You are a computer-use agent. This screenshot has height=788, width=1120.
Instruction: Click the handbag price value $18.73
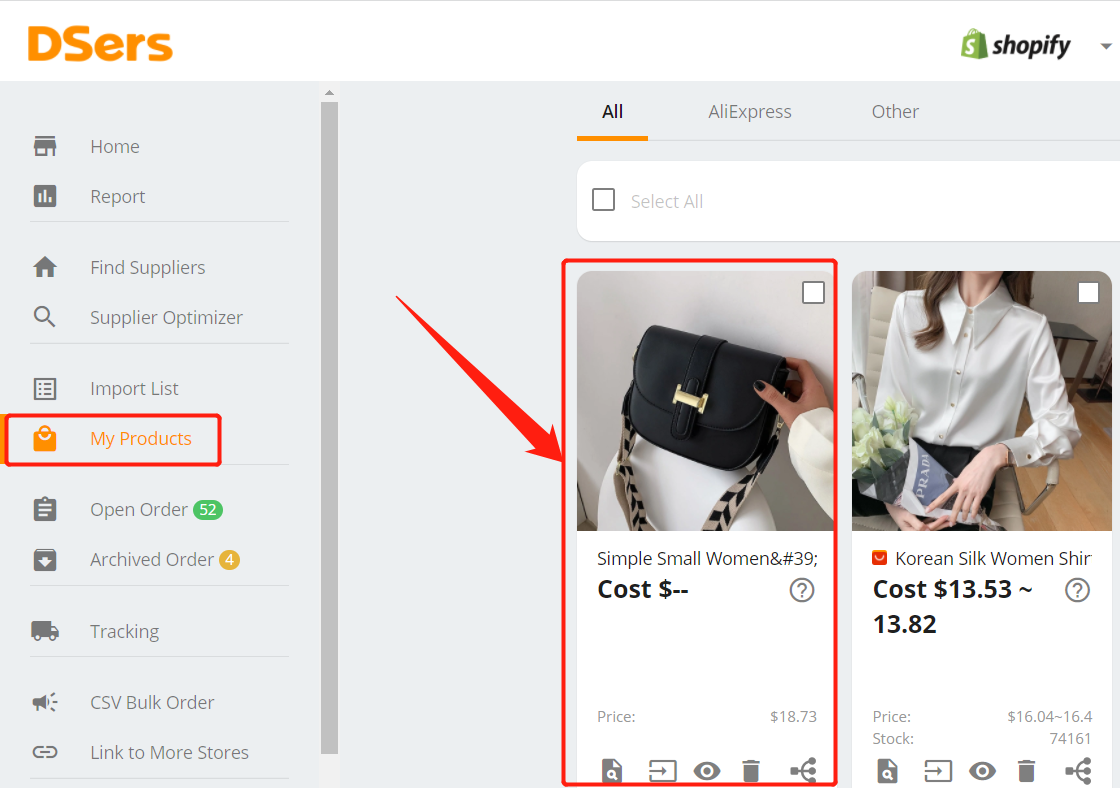(x=793, y=717)
